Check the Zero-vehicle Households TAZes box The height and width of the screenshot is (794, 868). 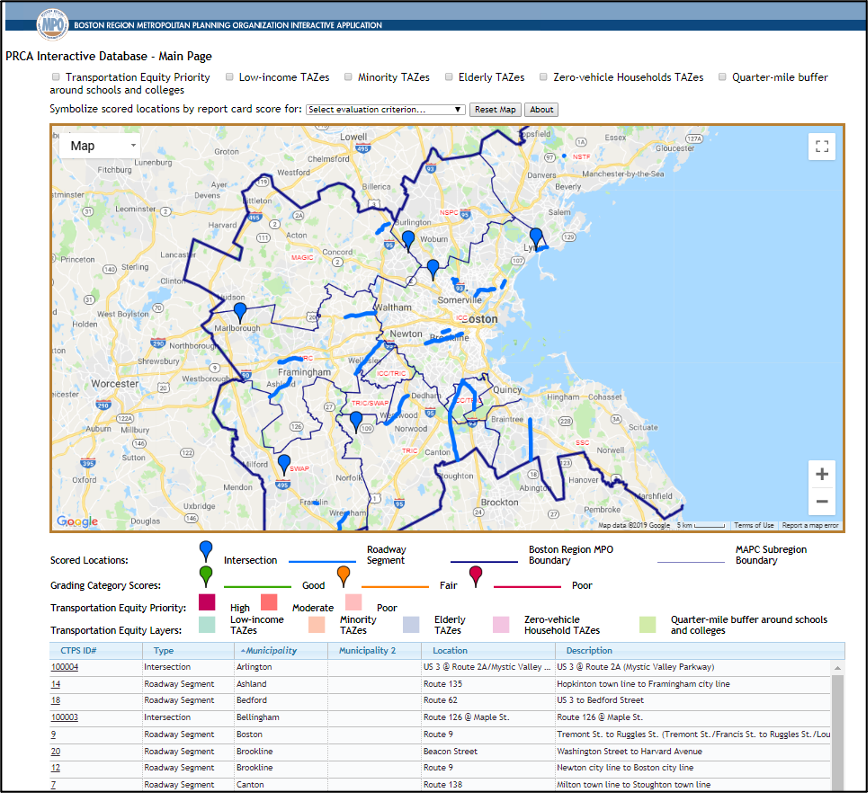tap(543, 77)
